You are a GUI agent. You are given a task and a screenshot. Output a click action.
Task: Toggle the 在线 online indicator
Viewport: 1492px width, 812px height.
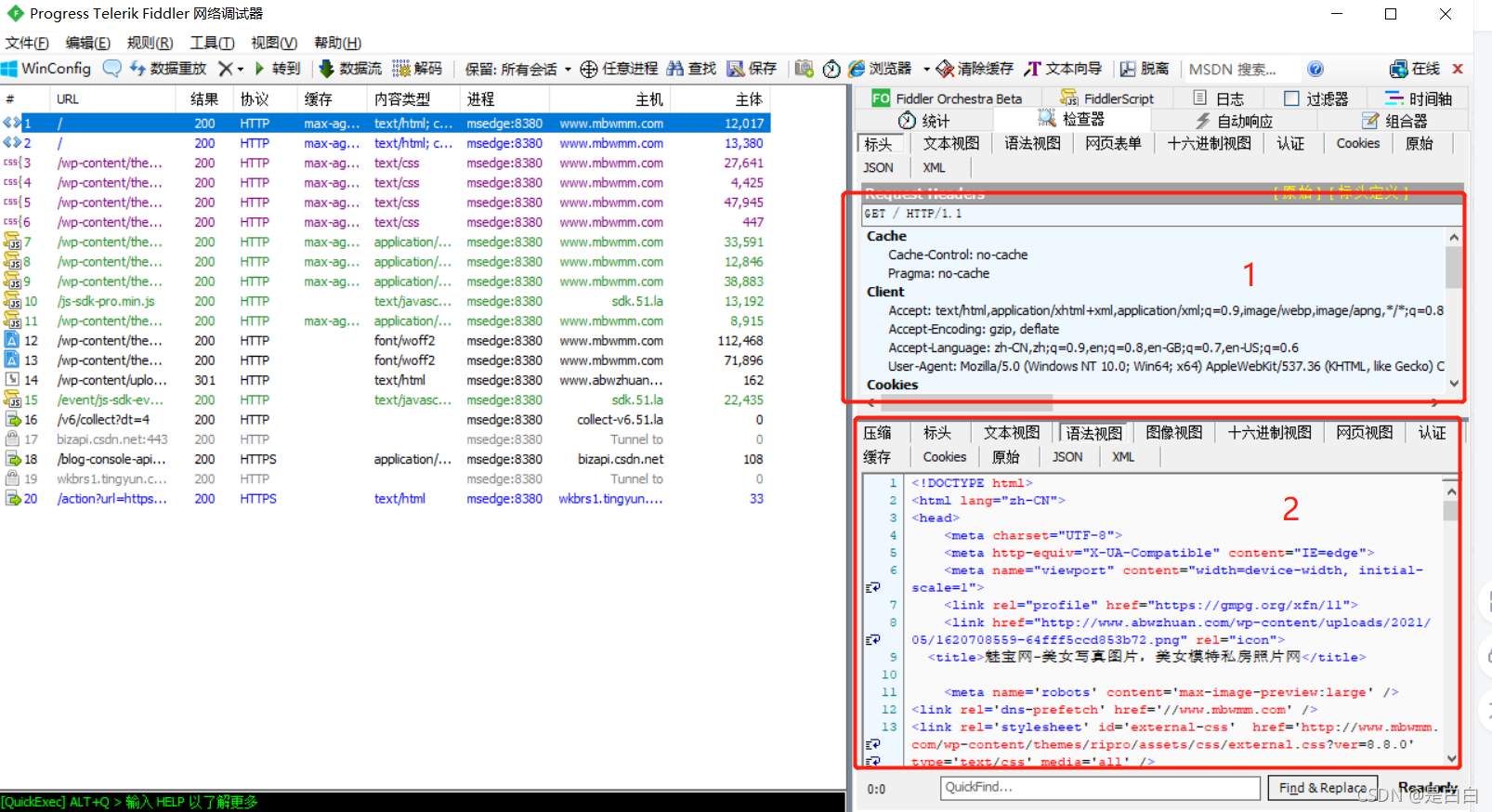1414,69
